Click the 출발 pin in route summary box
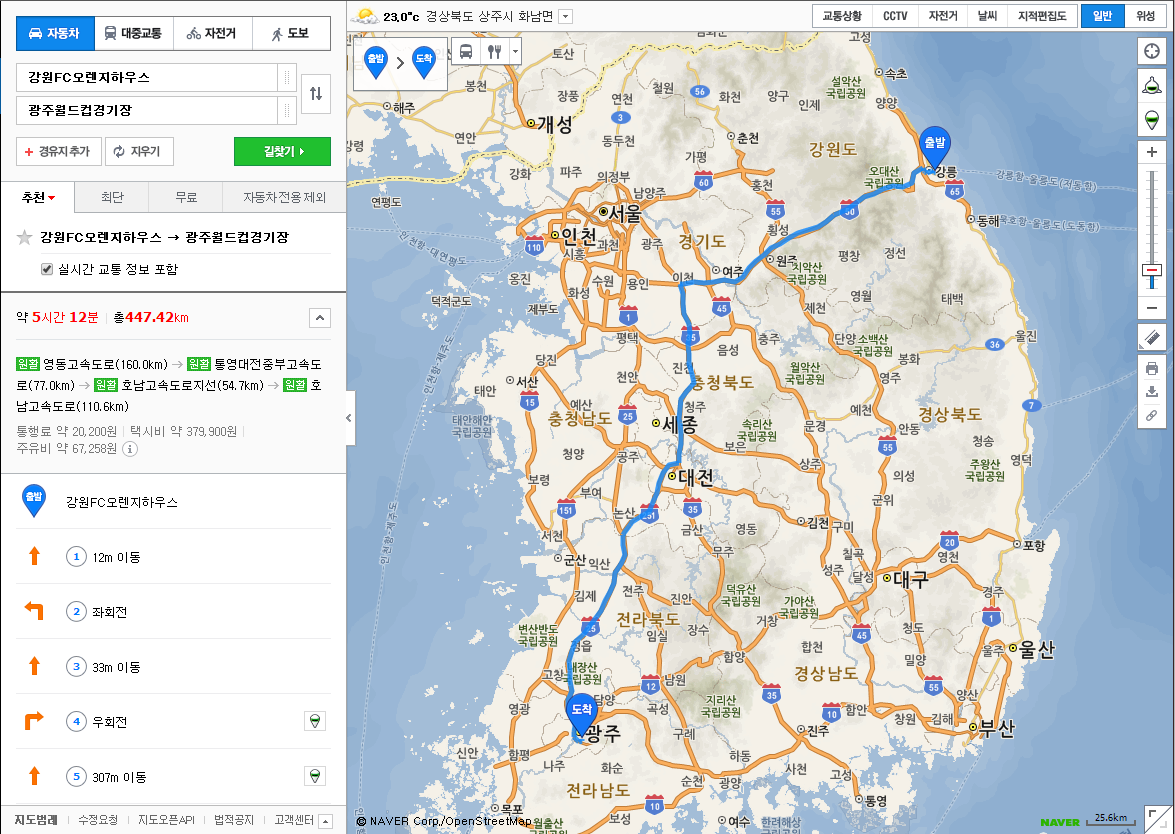The height and width of the screenshot is (834, 1175). 375,62
